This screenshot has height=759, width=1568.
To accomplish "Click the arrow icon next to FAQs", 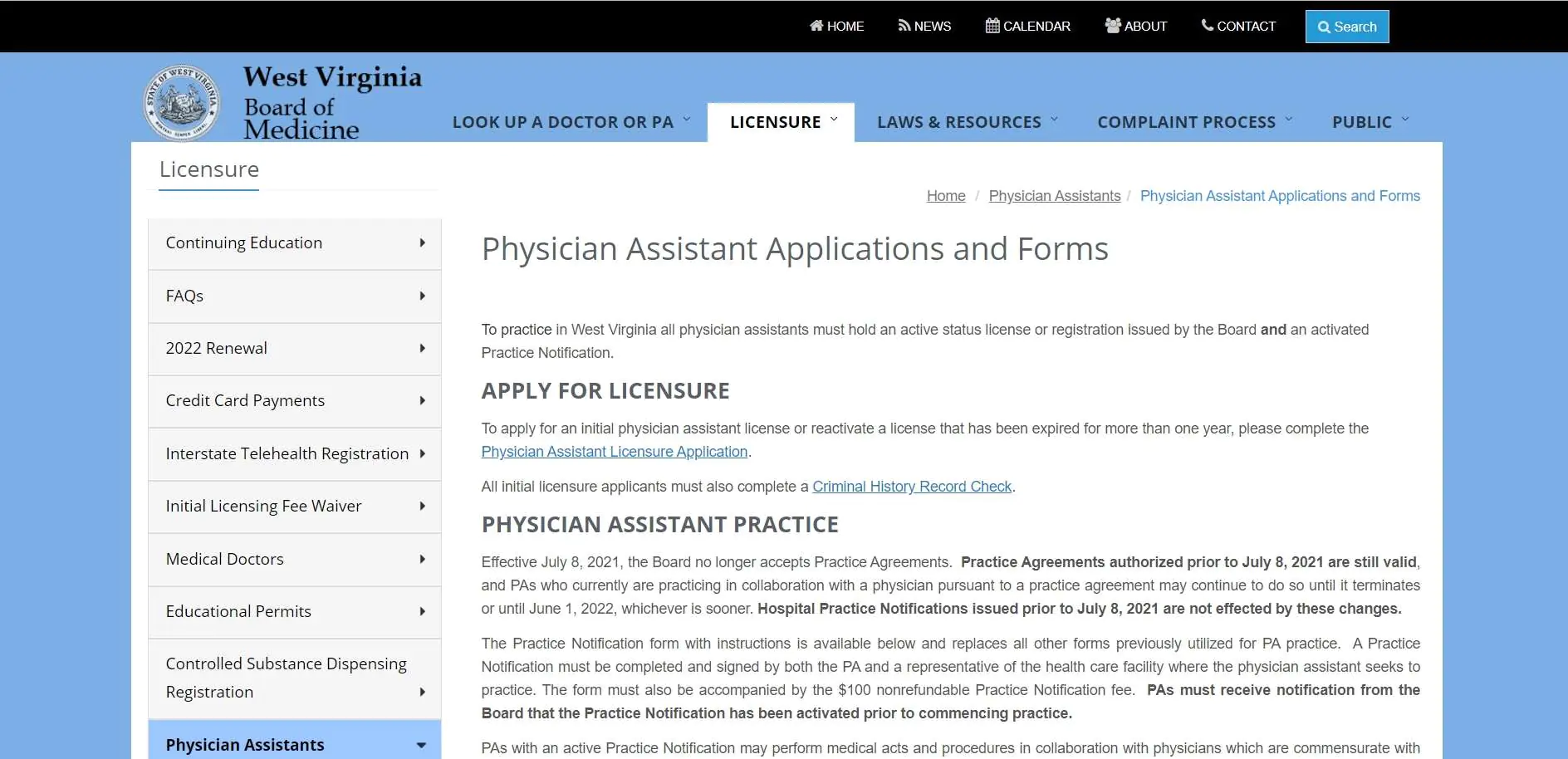I will 424,296.
